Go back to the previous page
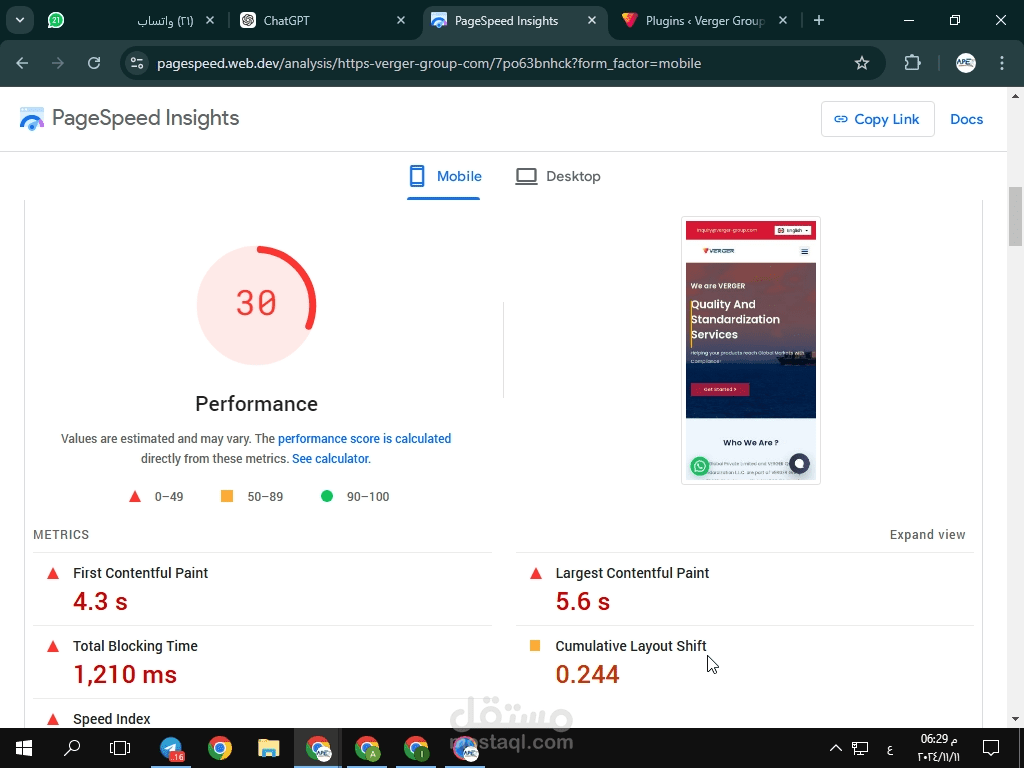This screenshot has width=1024, height=768. (x=22, y=63)
